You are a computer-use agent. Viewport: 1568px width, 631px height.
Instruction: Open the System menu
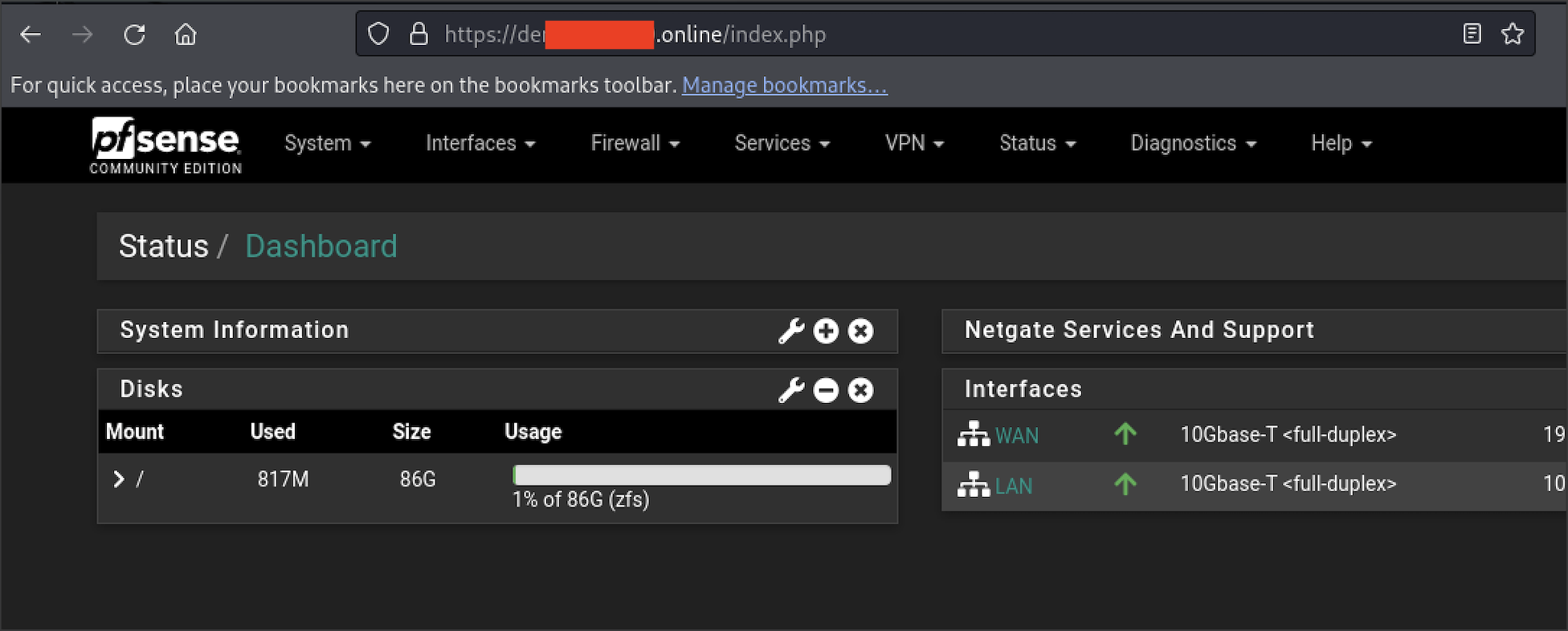click(x=328, y=143)
